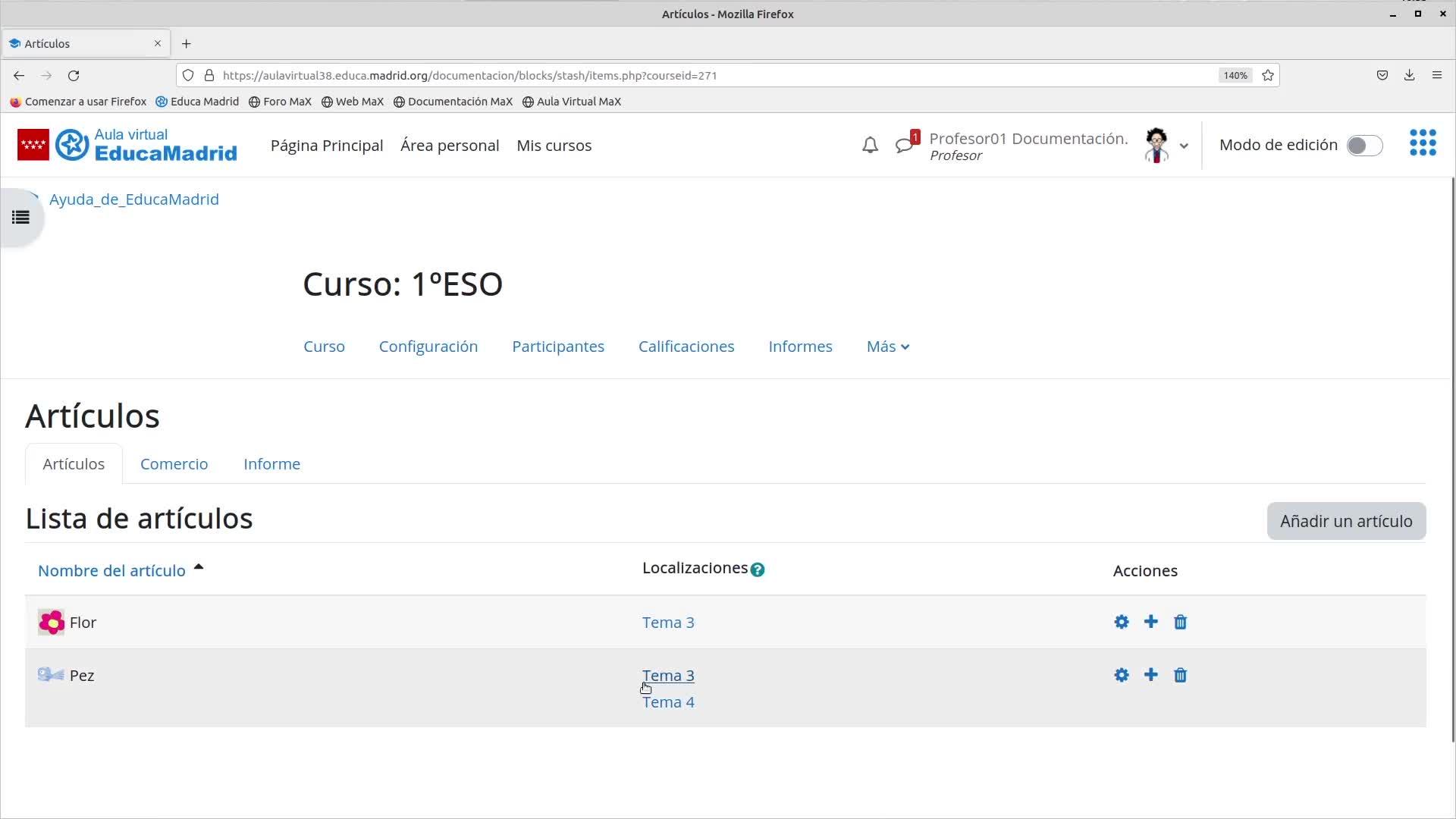Click plus icon in Pez row
The width and height of the screenshot is (1456, 819).
coord(1150,675)
